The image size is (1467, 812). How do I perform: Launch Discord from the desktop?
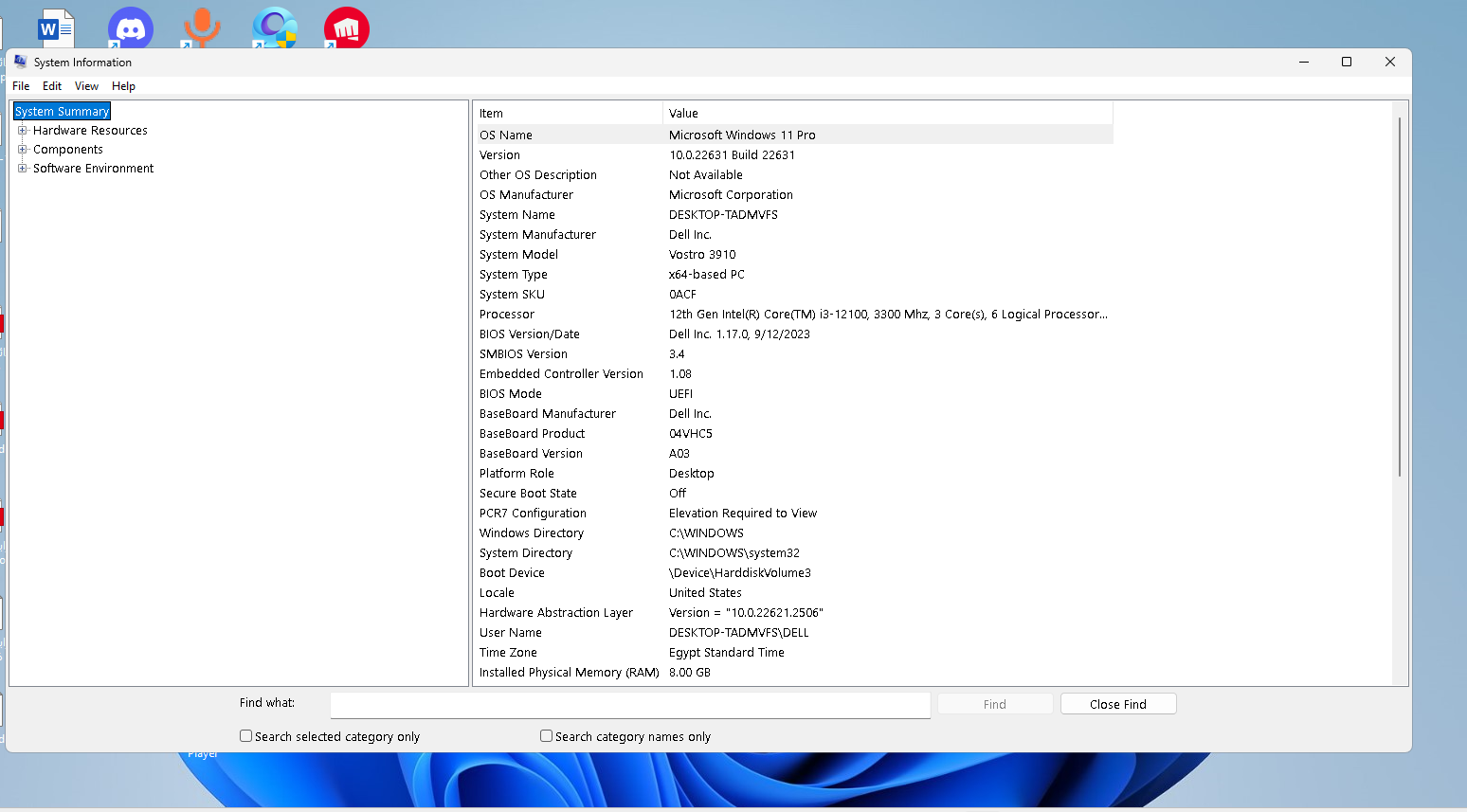point(130,27)
